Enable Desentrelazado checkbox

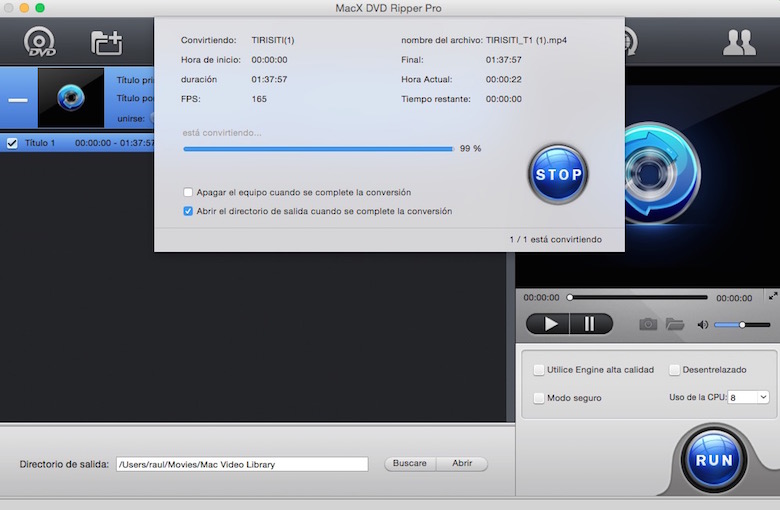674,370
